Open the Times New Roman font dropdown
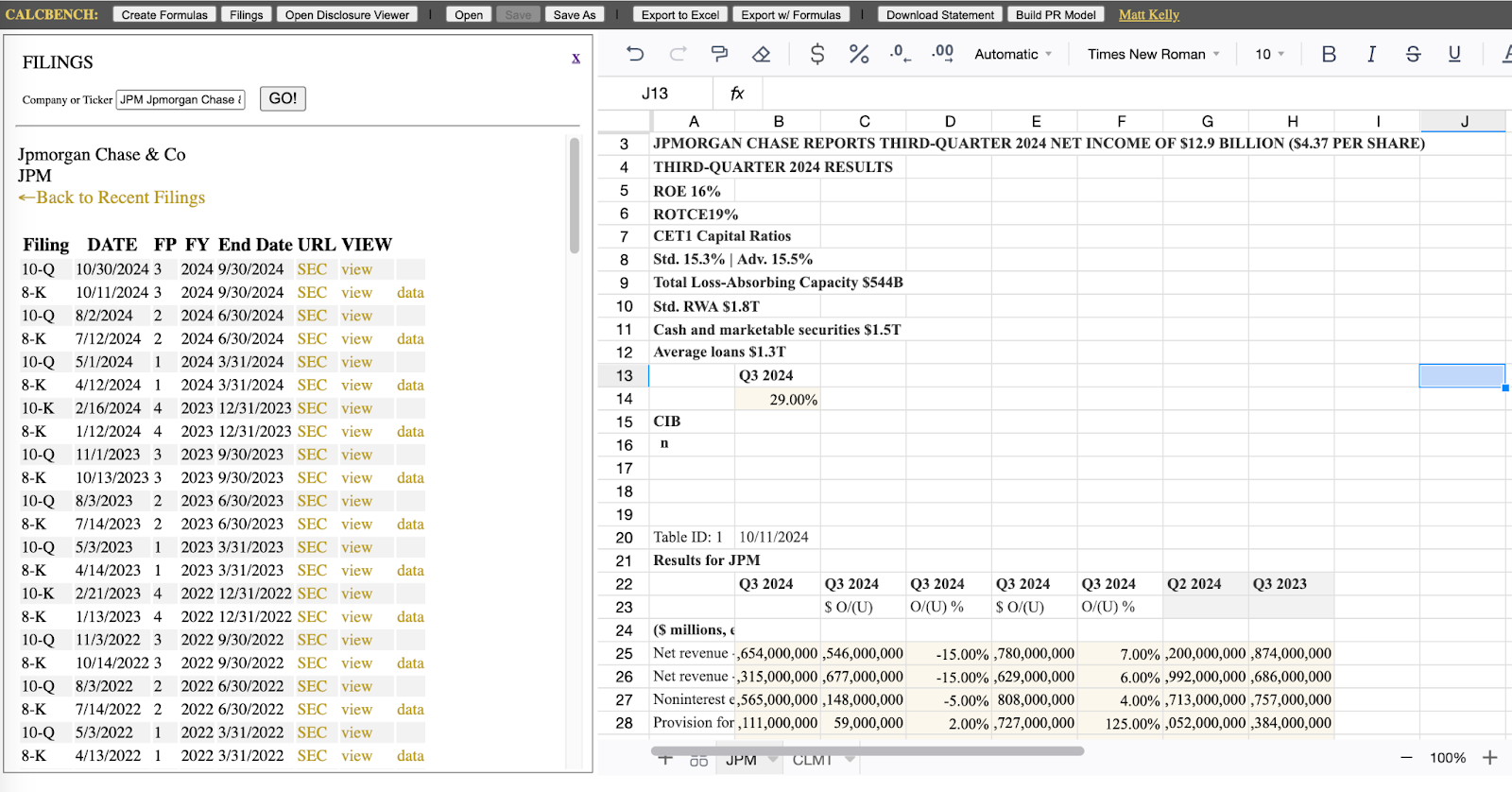1512x792 pixels. coord(1153,54)
